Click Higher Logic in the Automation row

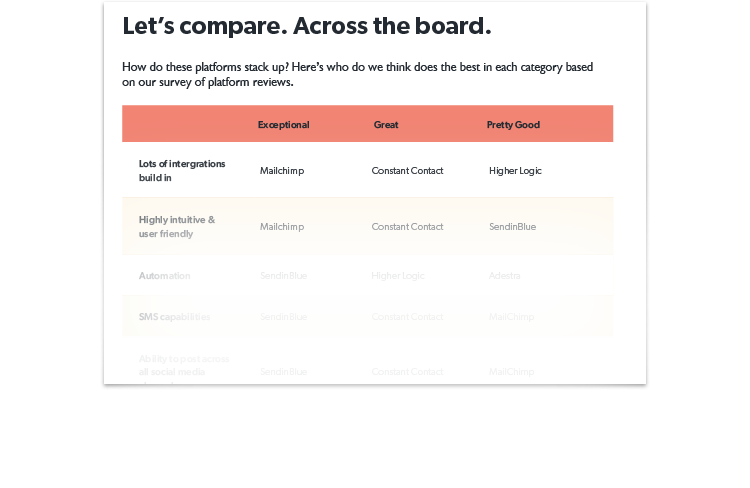(397, 276)
